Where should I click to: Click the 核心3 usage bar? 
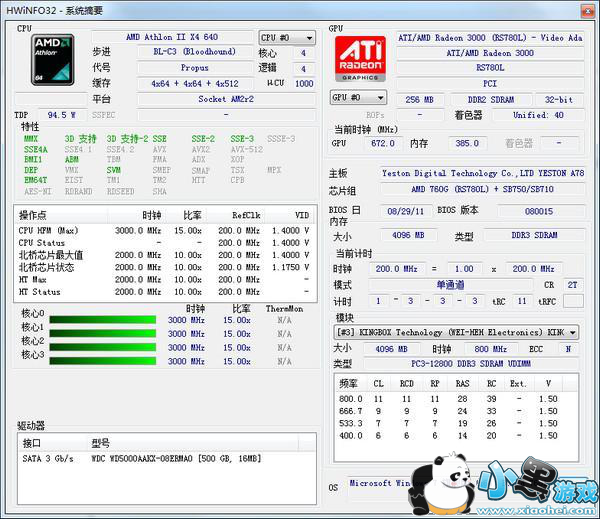coord(103,361)
